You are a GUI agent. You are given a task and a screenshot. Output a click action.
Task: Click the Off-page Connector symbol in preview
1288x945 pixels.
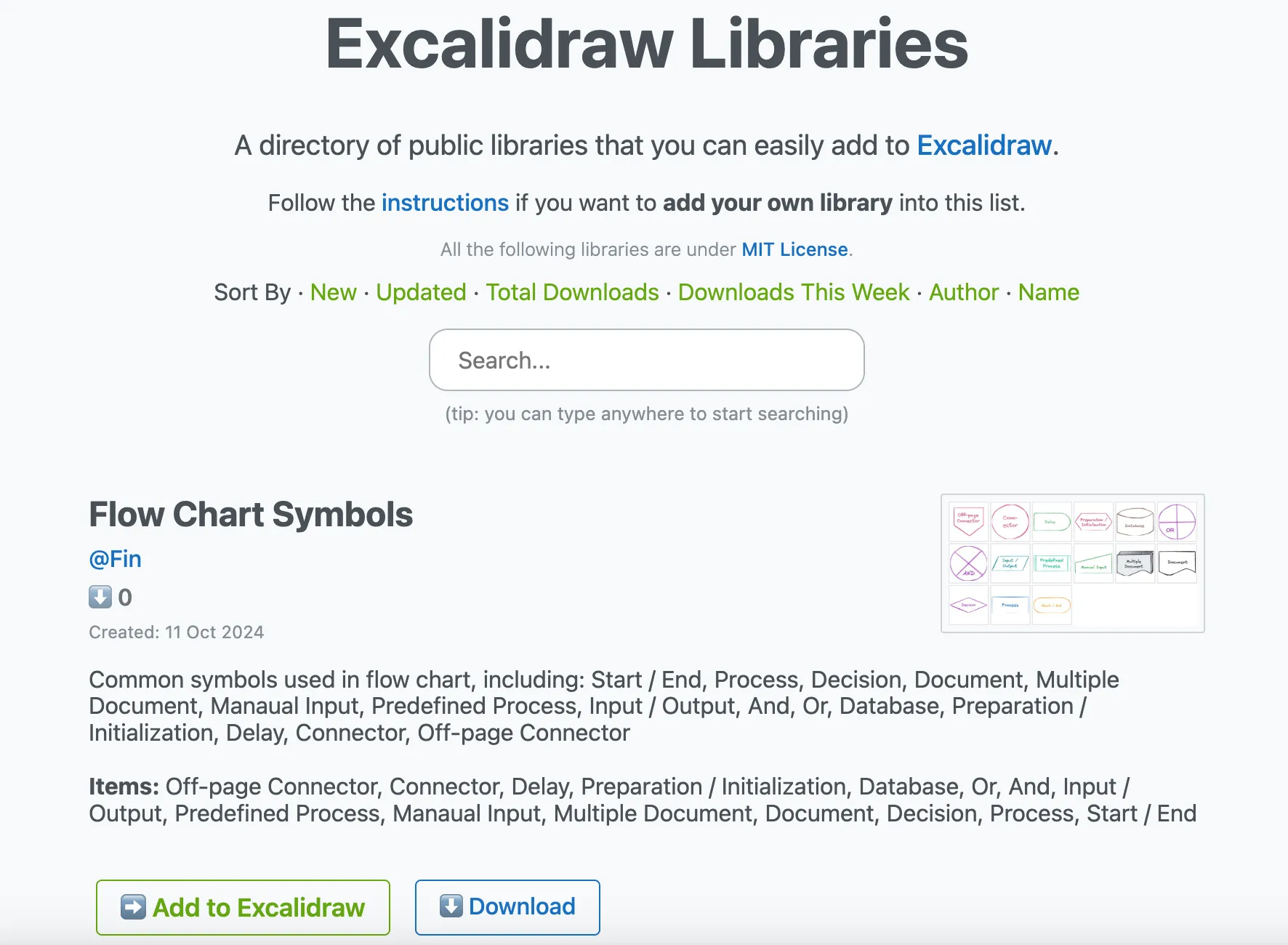coord(968,521)
